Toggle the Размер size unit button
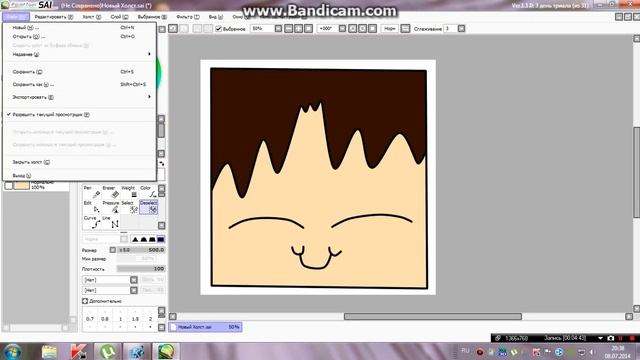The width and height of the screenshot is (640, 360). [x=113, y=250]
